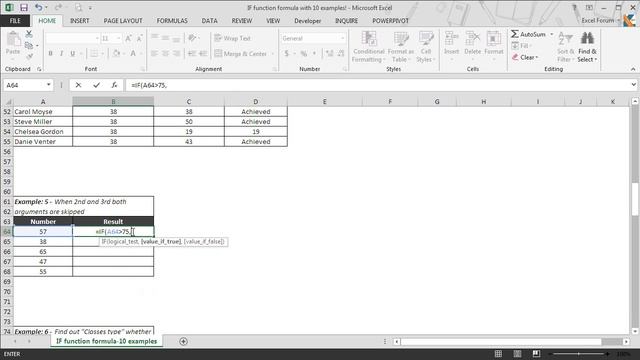Toggle Underline formatting
Viewport: 640px width, 360px height.
pos(73,53)
